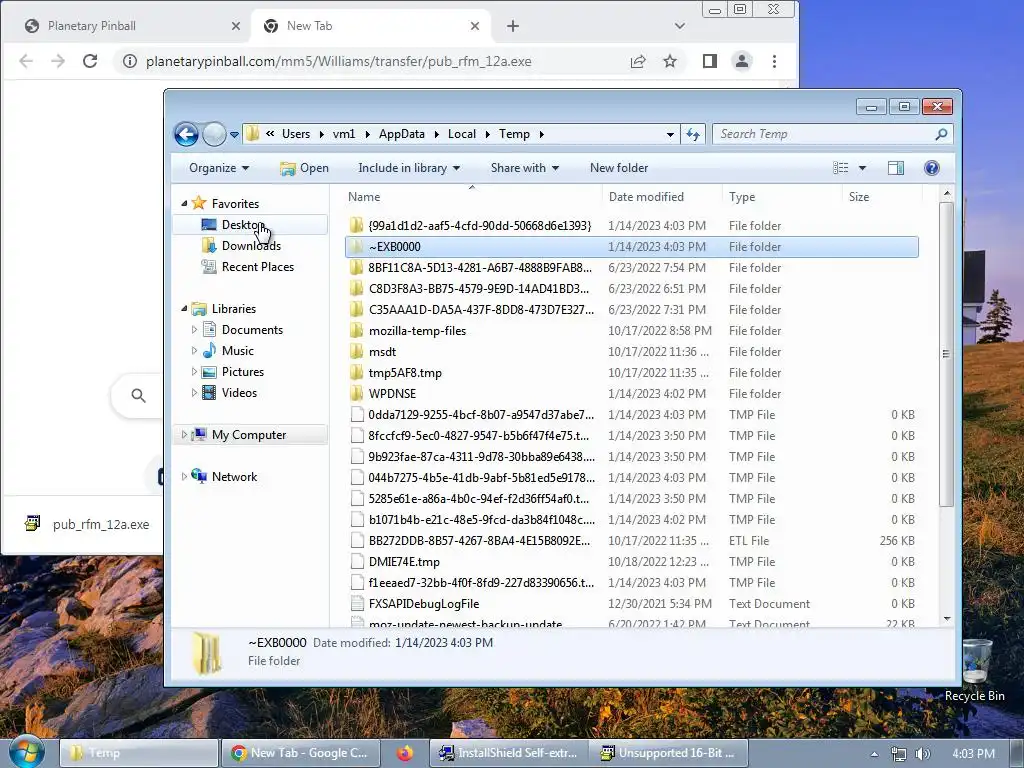Click the Chrome address bar URL
Screen dimensions: 1024x768
tap(338, 61)
